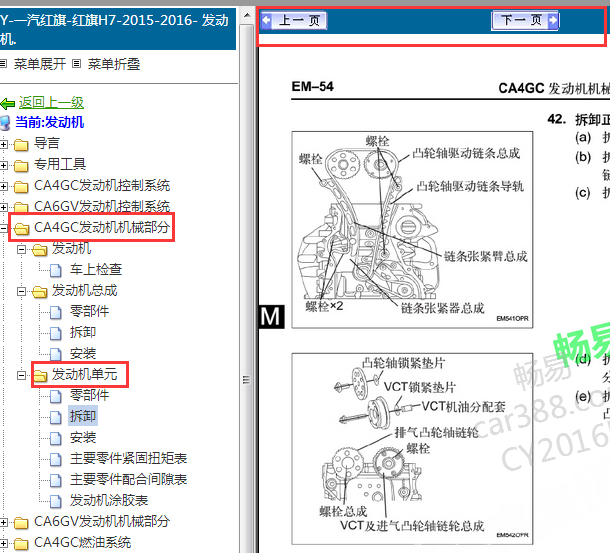Image resolution: width=610 pixels, height=553 pixels.
Task: Select the 发动机单元 tree item
Action: tap(85, 374)
